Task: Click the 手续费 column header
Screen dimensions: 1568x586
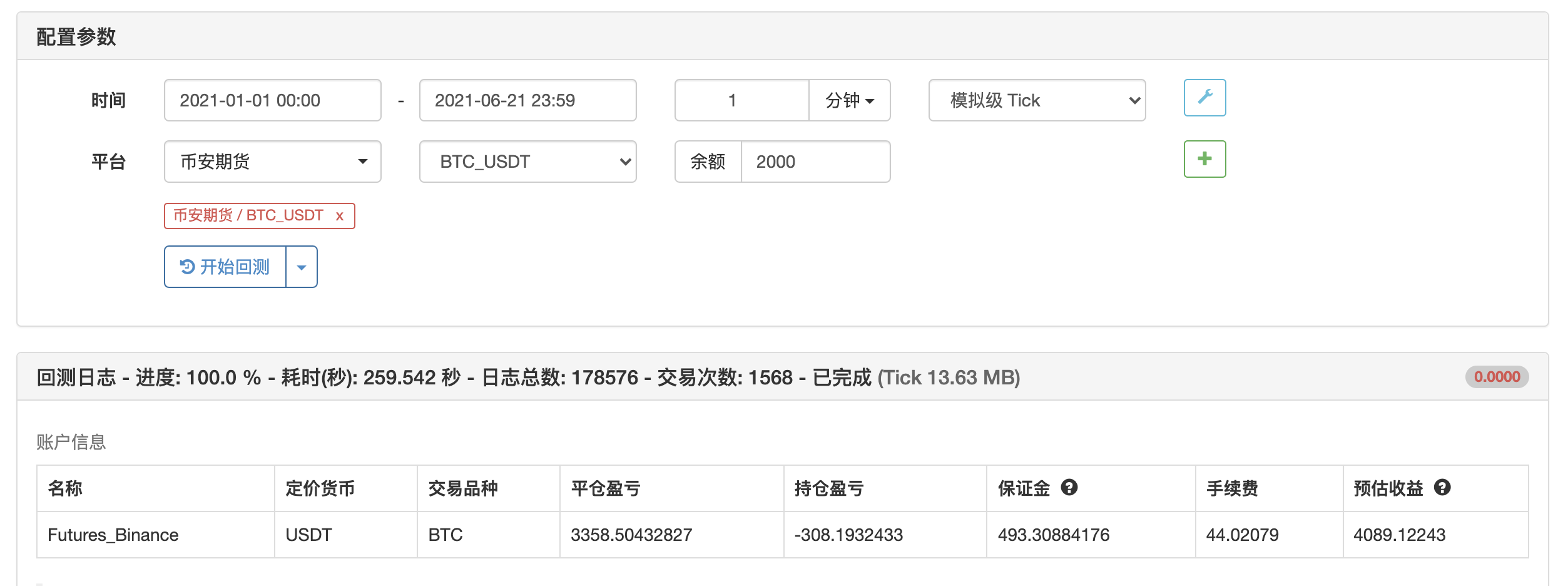Action: tap(1231, 488)
